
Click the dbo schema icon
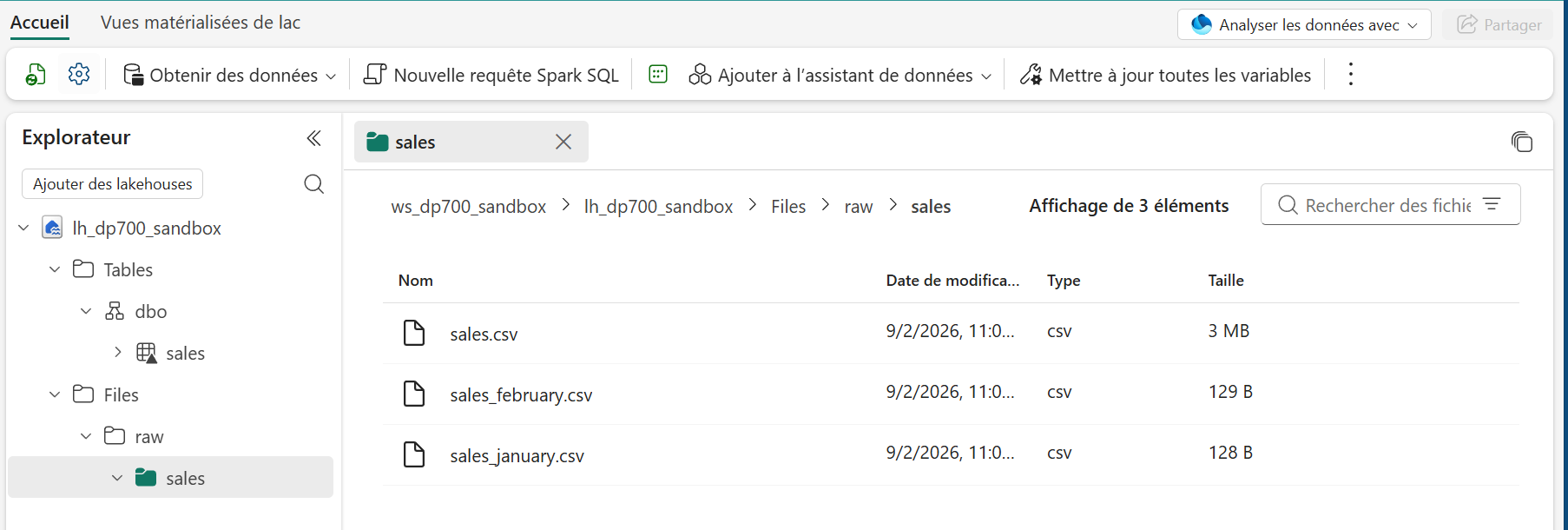point(115,311)
